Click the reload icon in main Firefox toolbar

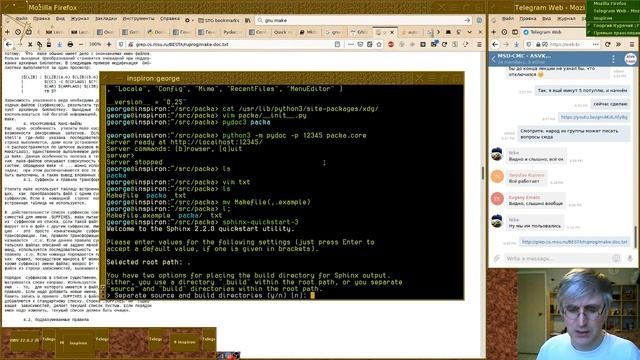click(x=444, y=44)
